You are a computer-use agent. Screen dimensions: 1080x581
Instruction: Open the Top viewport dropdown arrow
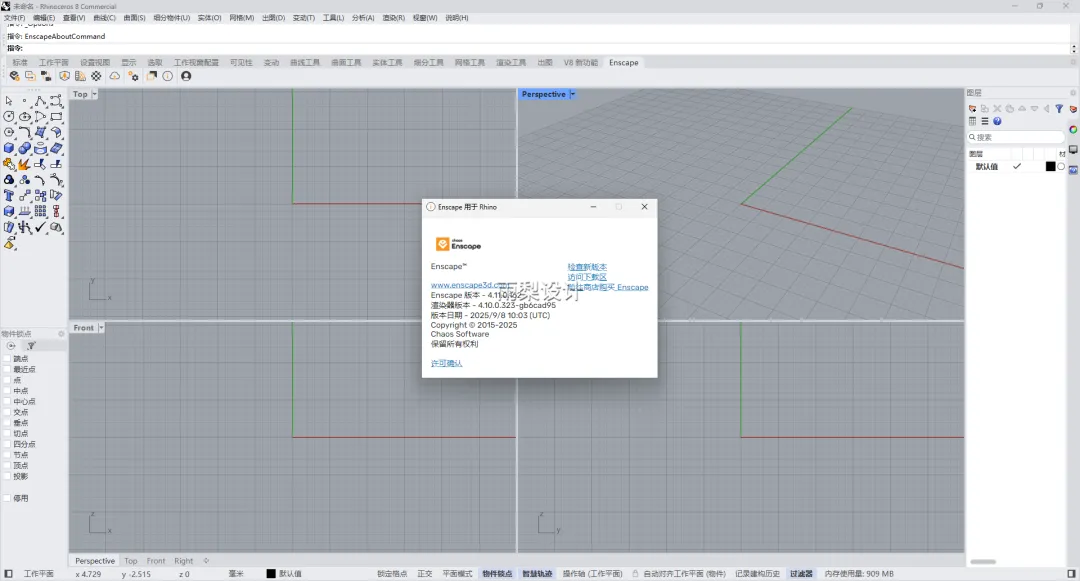click(94, 94)
